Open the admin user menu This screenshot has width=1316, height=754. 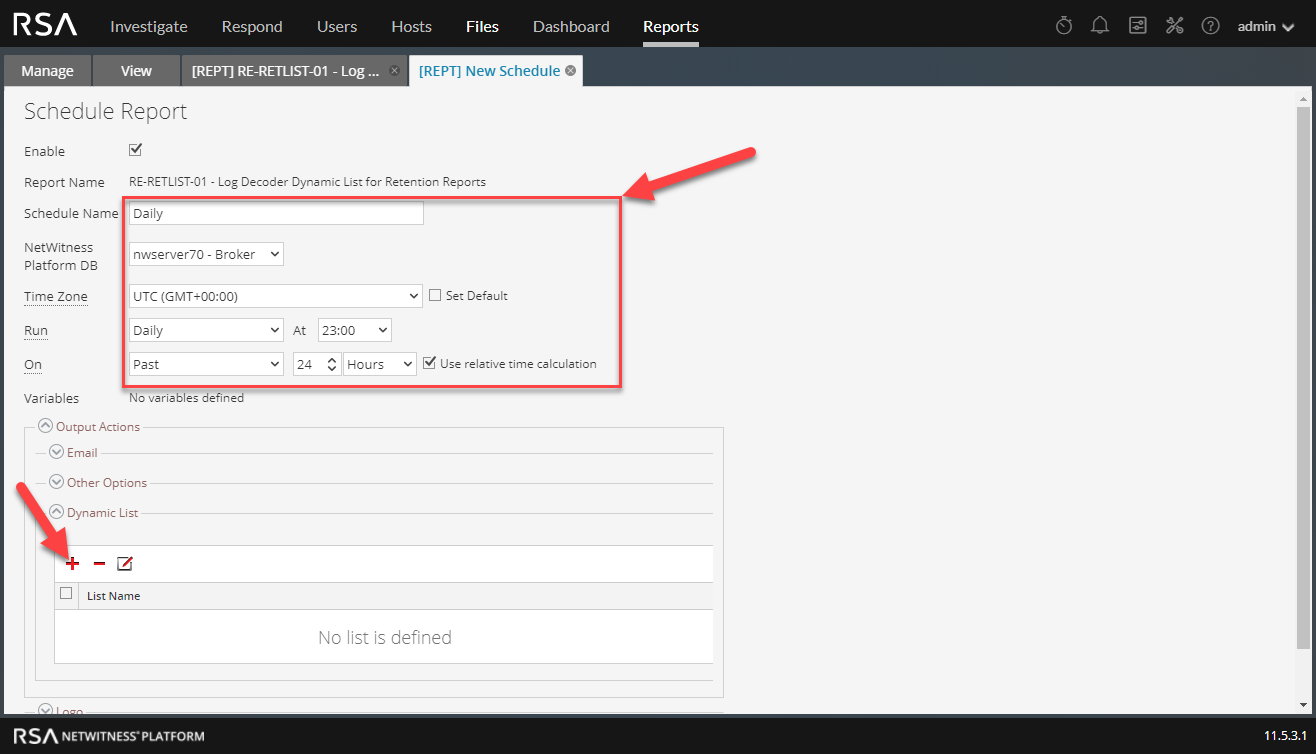pyautogui.click(x=1270, y=26)
